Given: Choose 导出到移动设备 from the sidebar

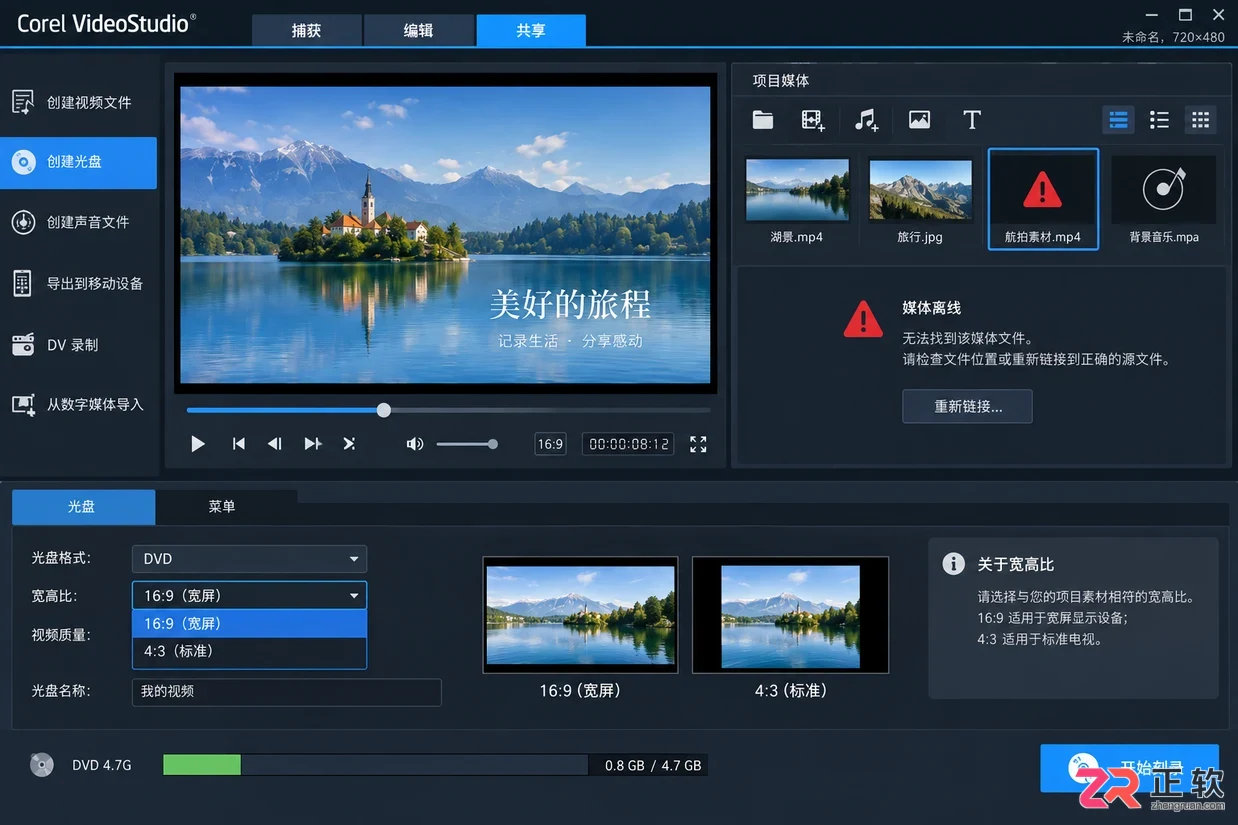Looking at the screenshot, I should pos(78,283).
